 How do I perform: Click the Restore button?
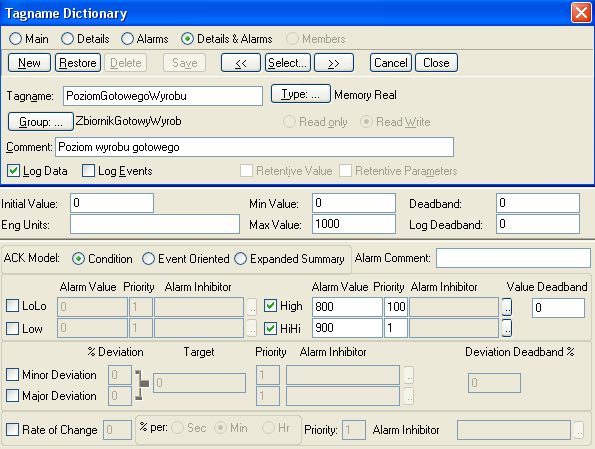(x=78, y=63)
